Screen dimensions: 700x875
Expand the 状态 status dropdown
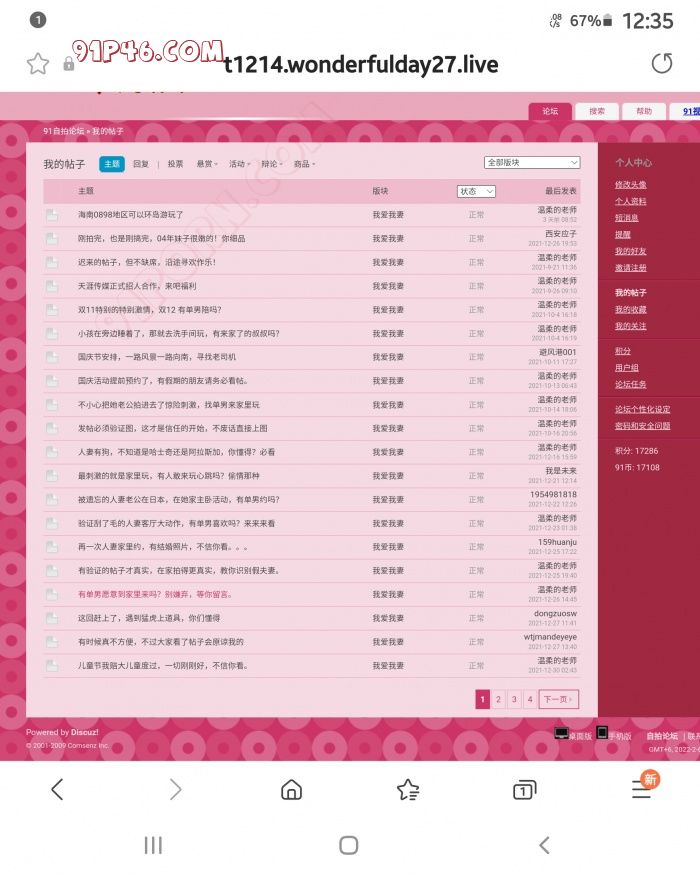click(476, 191)
